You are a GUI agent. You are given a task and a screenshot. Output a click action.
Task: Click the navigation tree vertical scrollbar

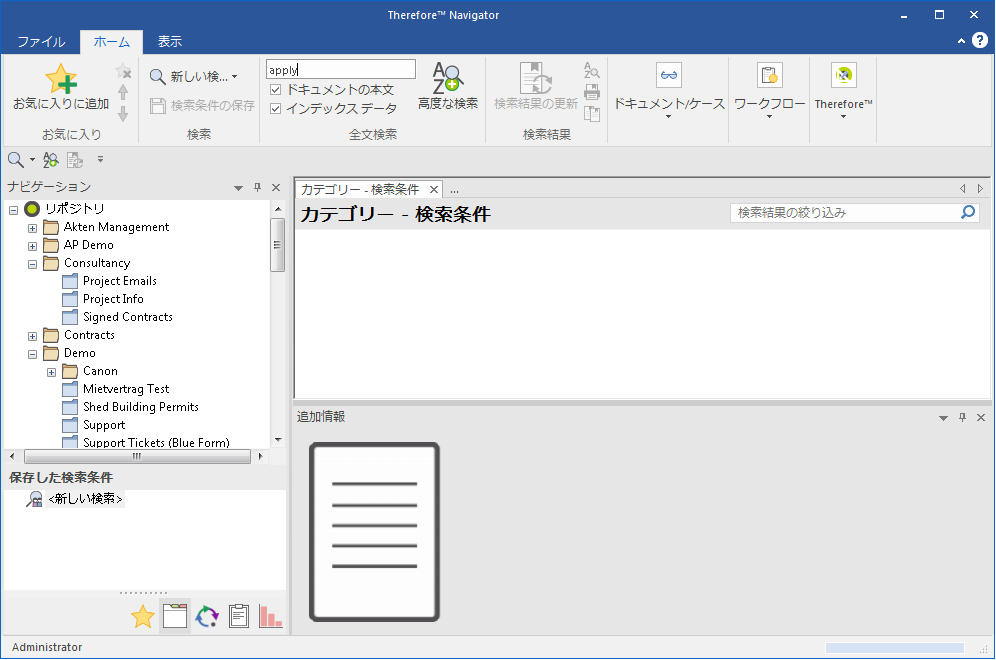(278, 245)
